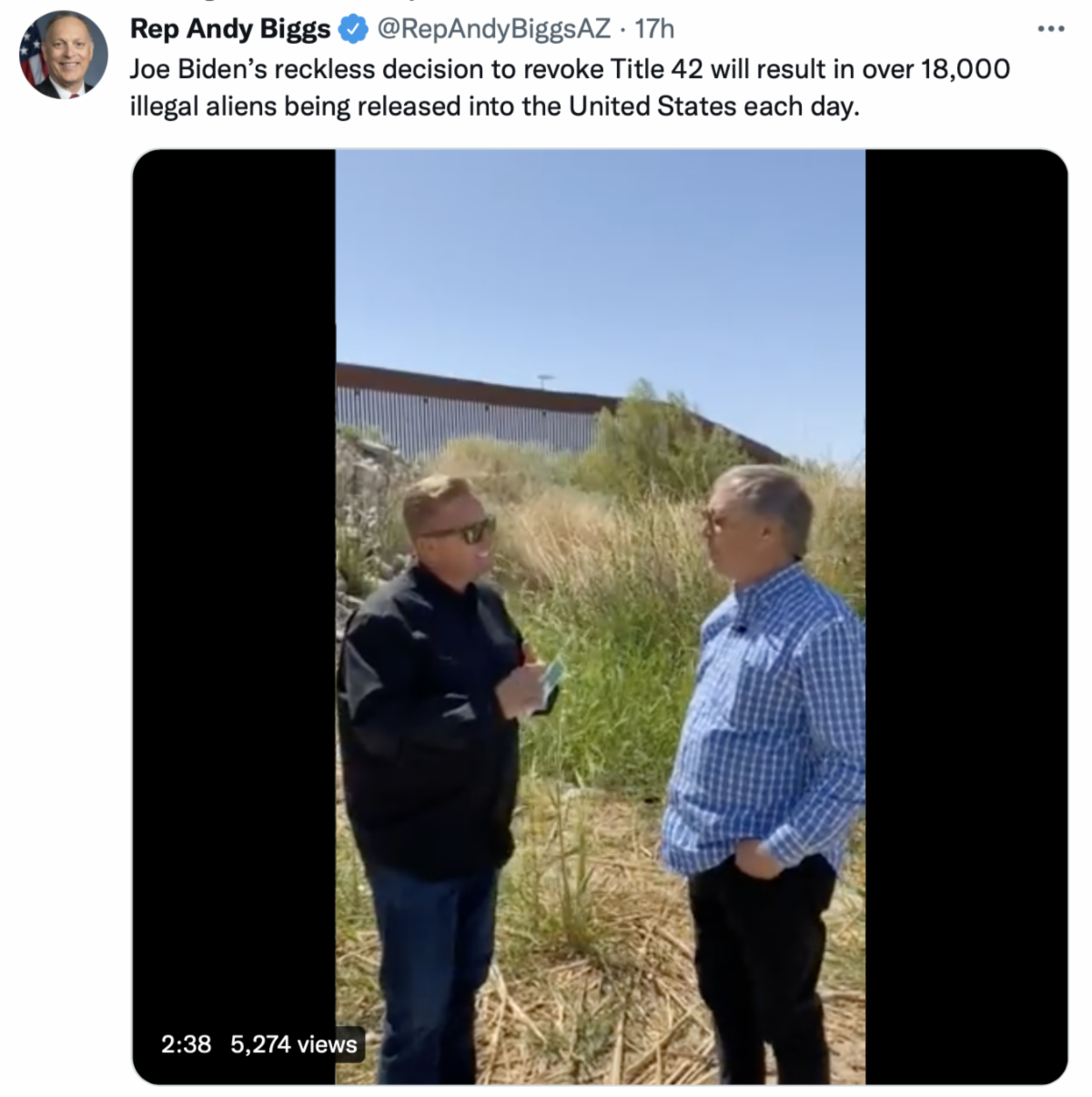Click the blue verified badge icon
Viewport: 1092px width, 1097px height.
(x=352, y=29)
